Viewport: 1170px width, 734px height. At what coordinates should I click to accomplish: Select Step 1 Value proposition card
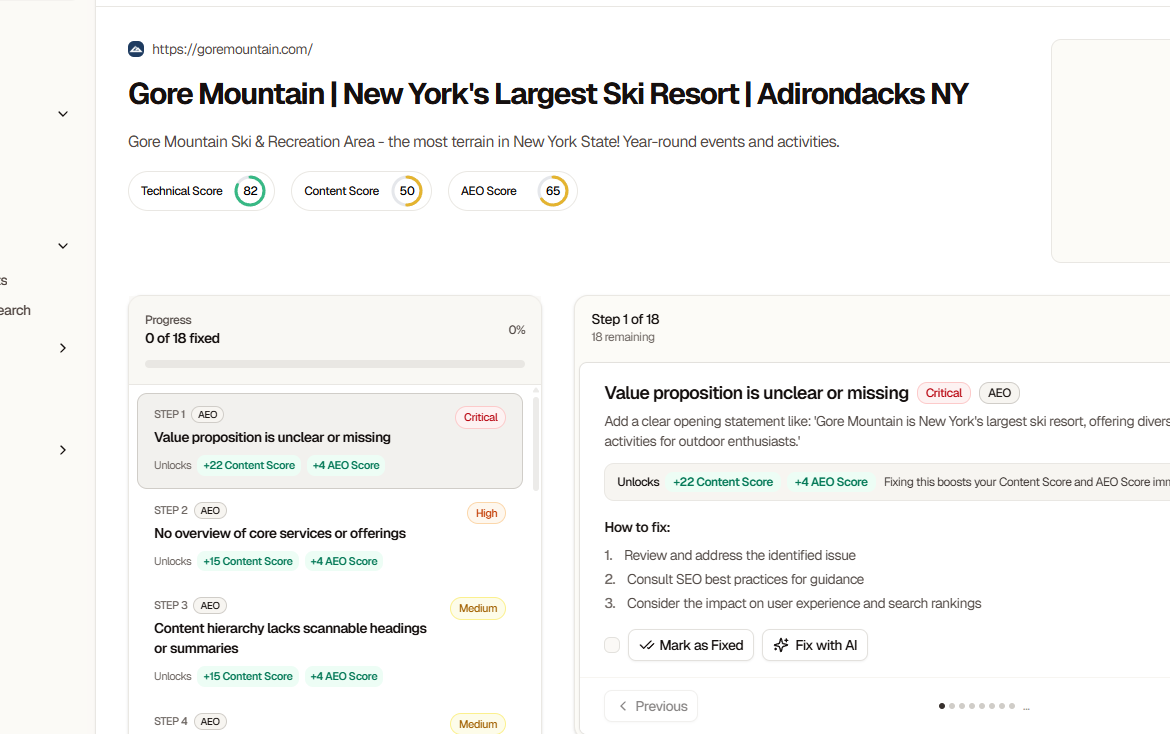coord(330,441)
